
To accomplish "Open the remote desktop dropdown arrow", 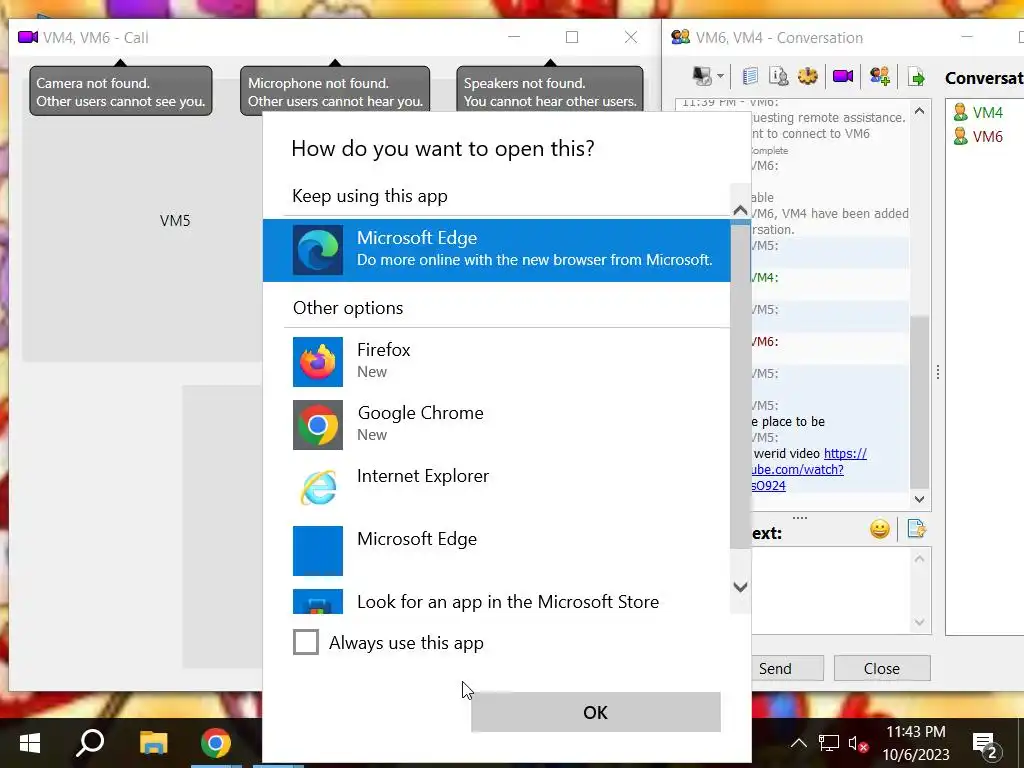I will coord(720,76).
